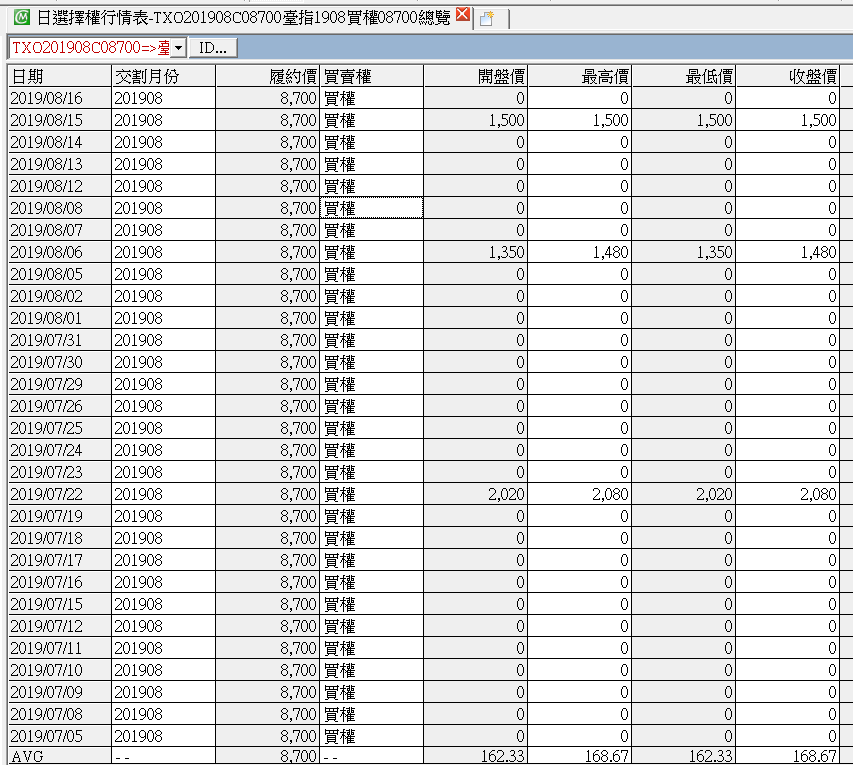Select the 2019/08/05 date cell
This screenshot has width=853, height=765.
point(59,274)
